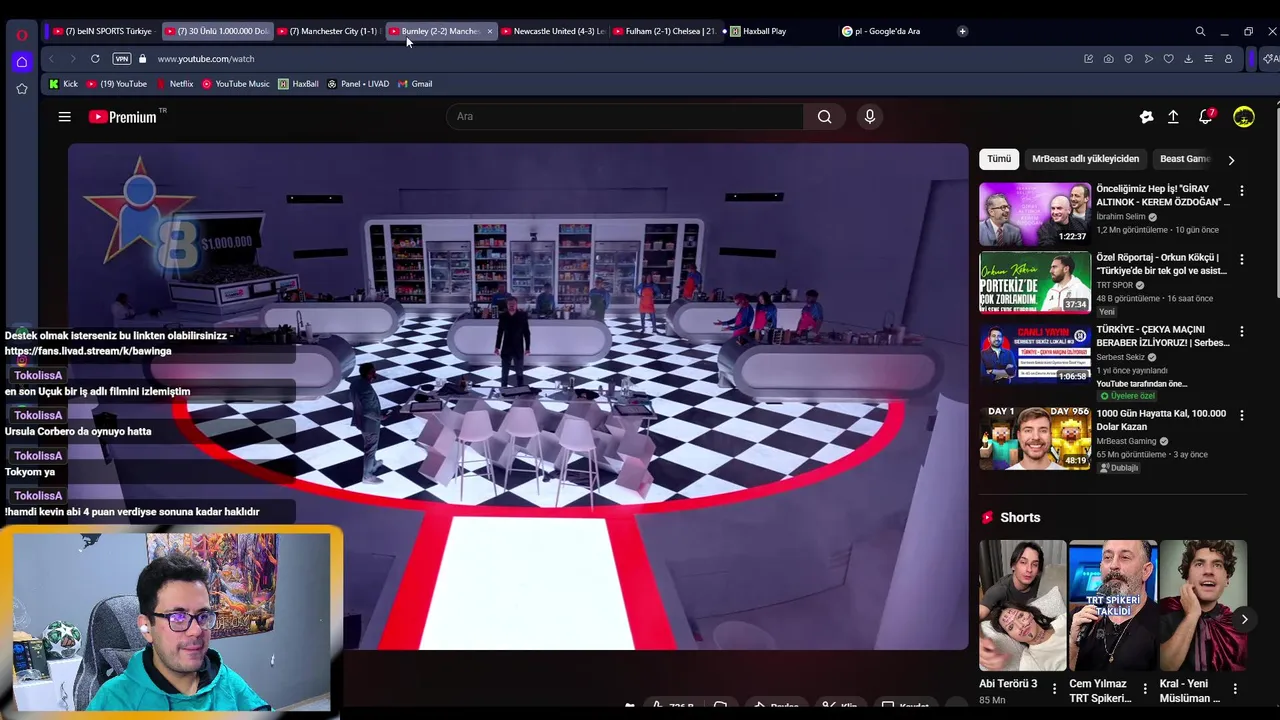The width and height of the screenshot is (1280, 720).
Task: Open the browser downloads icon
Action: click(1188, 59)
